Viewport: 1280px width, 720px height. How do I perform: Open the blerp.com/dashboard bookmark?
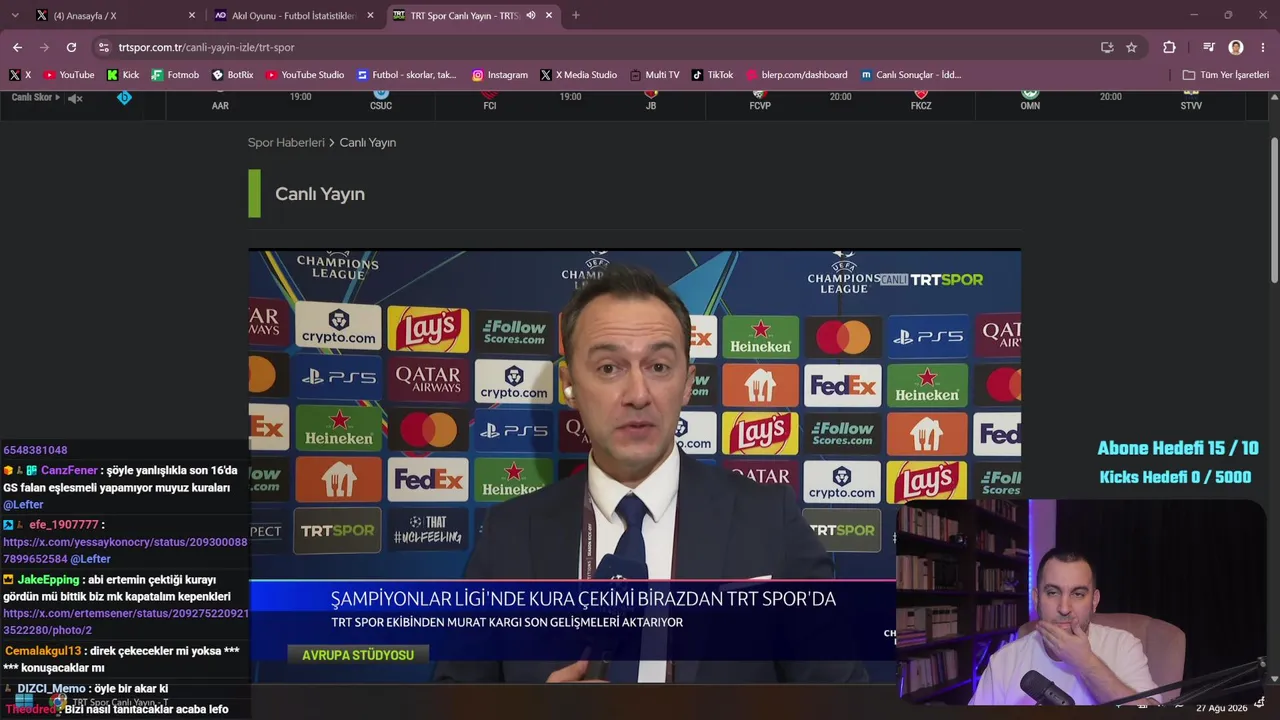[797, 75]
